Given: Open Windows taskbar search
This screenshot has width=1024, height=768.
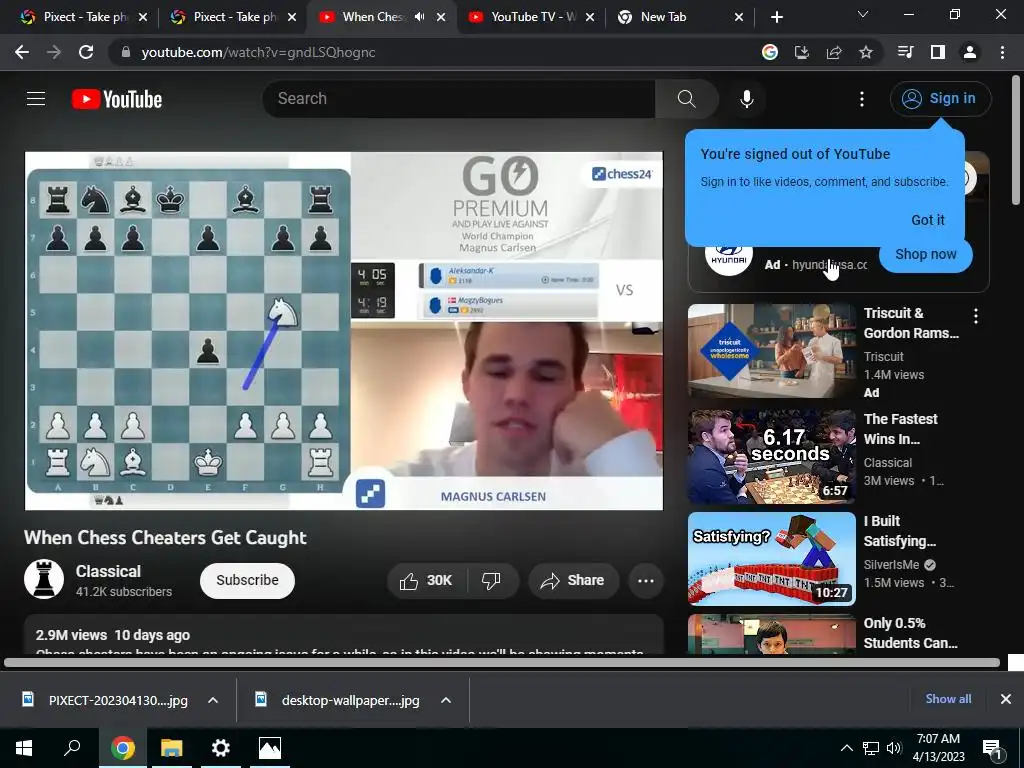Looking at the screenshot, I should point(72,748).
